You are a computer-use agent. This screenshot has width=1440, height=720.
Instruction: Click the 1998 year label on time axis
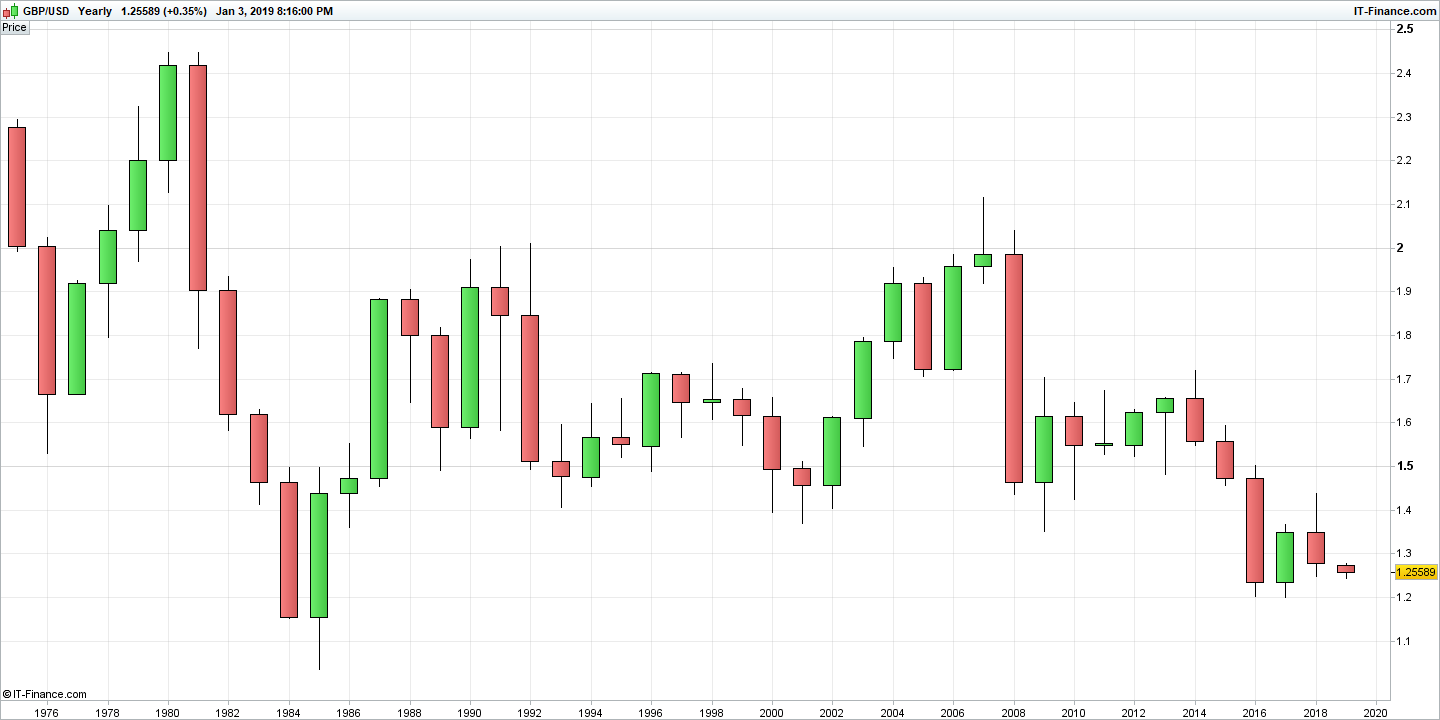pos(711,713)
